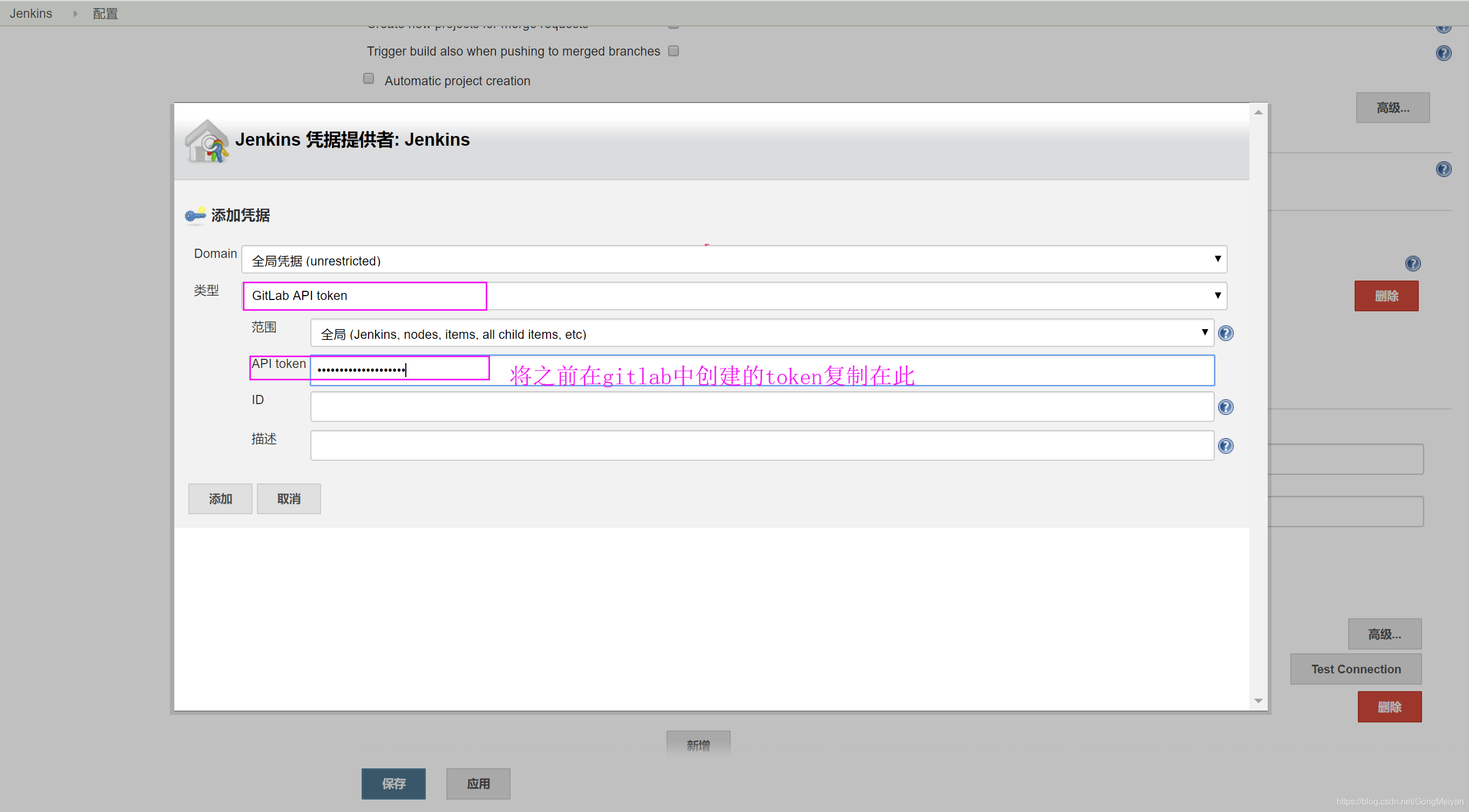The image size is (1469, 812).
Task: Click the breadcrumb arrow after Jenkins
Action: click(74, 13)
